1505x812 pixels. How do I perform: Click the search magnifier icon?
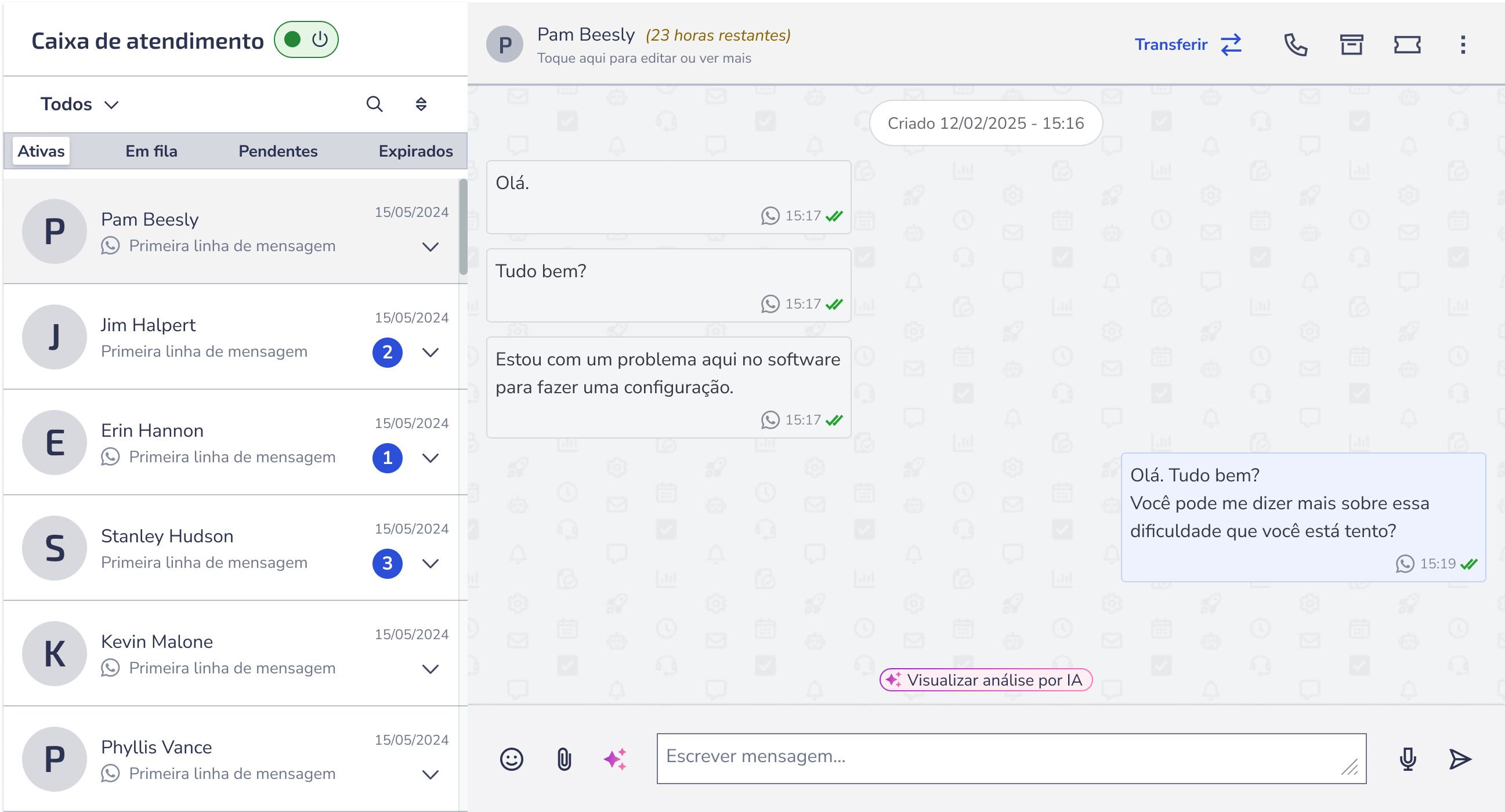click(x=374, y=104)
